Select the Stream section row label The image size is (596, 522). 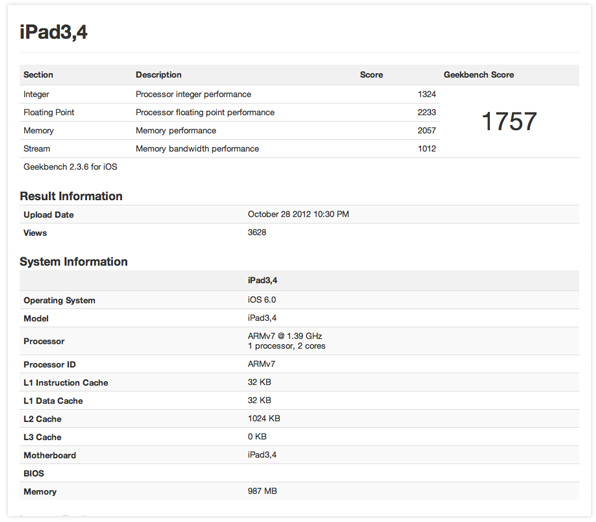click(37, 149)
